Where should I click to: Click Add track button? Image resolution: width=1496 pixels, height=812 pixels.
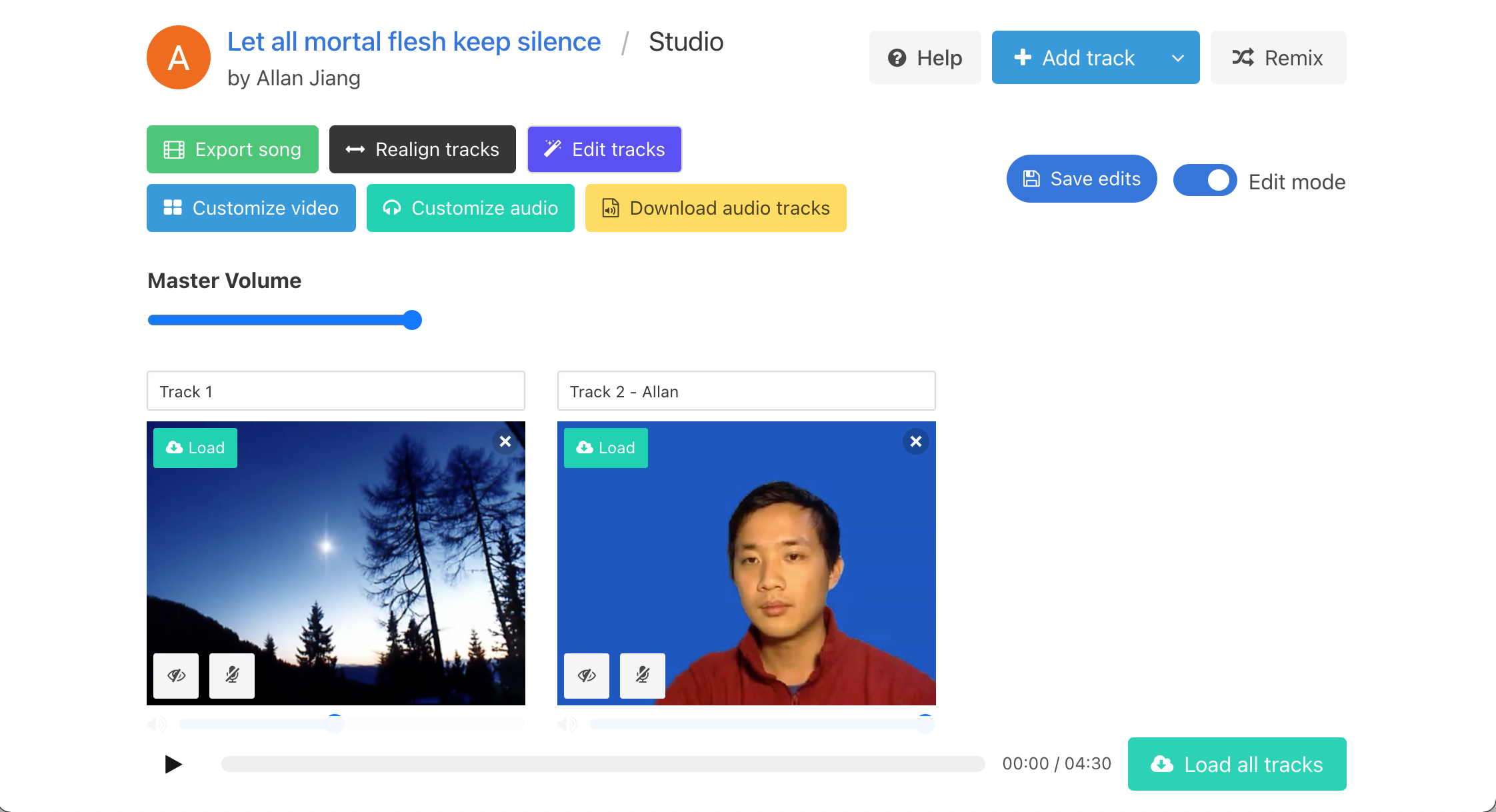1075,57
